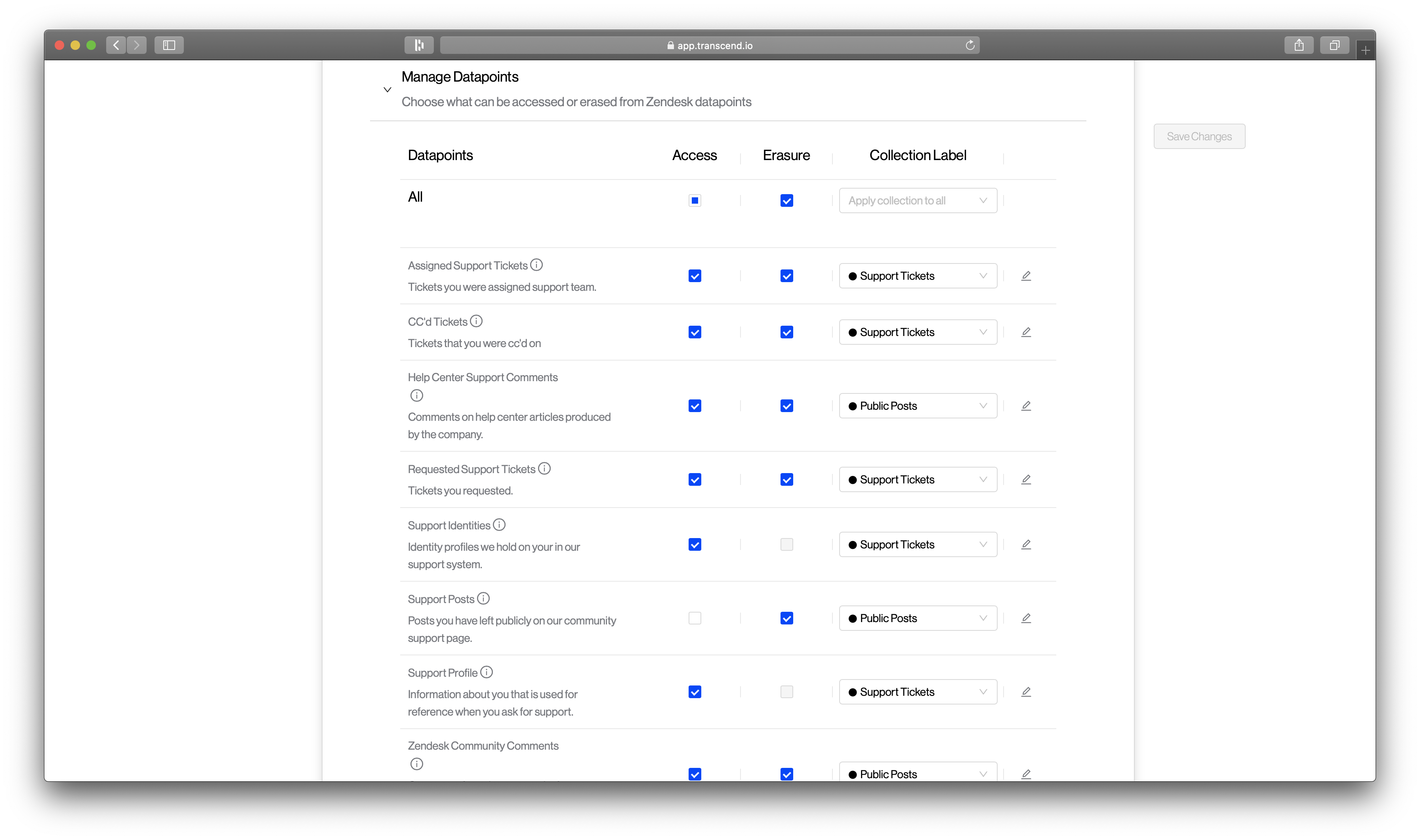Open info icon beside CC'd Tickets
The width and height of the screenshot is (1420, 840).
[x=476, y=321]
